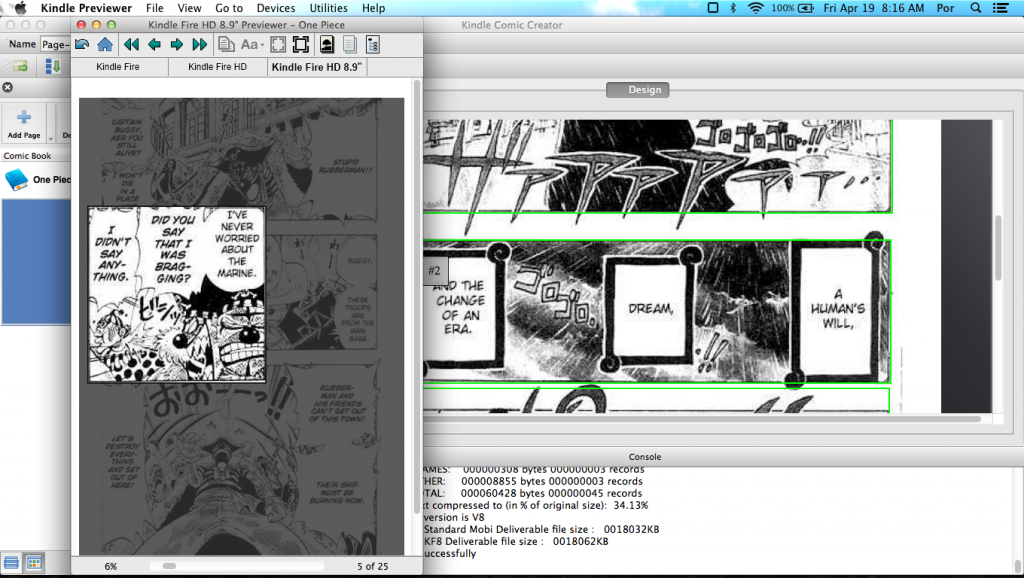Open the NCX view list icon
1024x578 pixels.
[x=372, y=44]
